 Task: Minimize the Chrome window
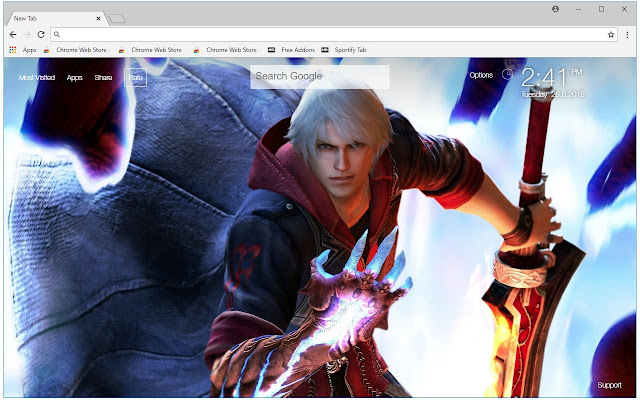578,9
